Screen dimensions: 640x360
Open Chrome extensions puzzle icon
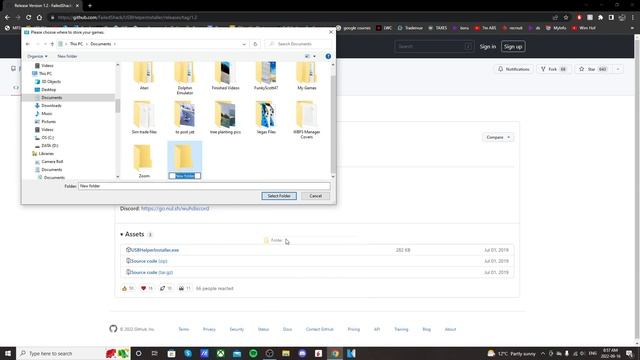point(600,18)
